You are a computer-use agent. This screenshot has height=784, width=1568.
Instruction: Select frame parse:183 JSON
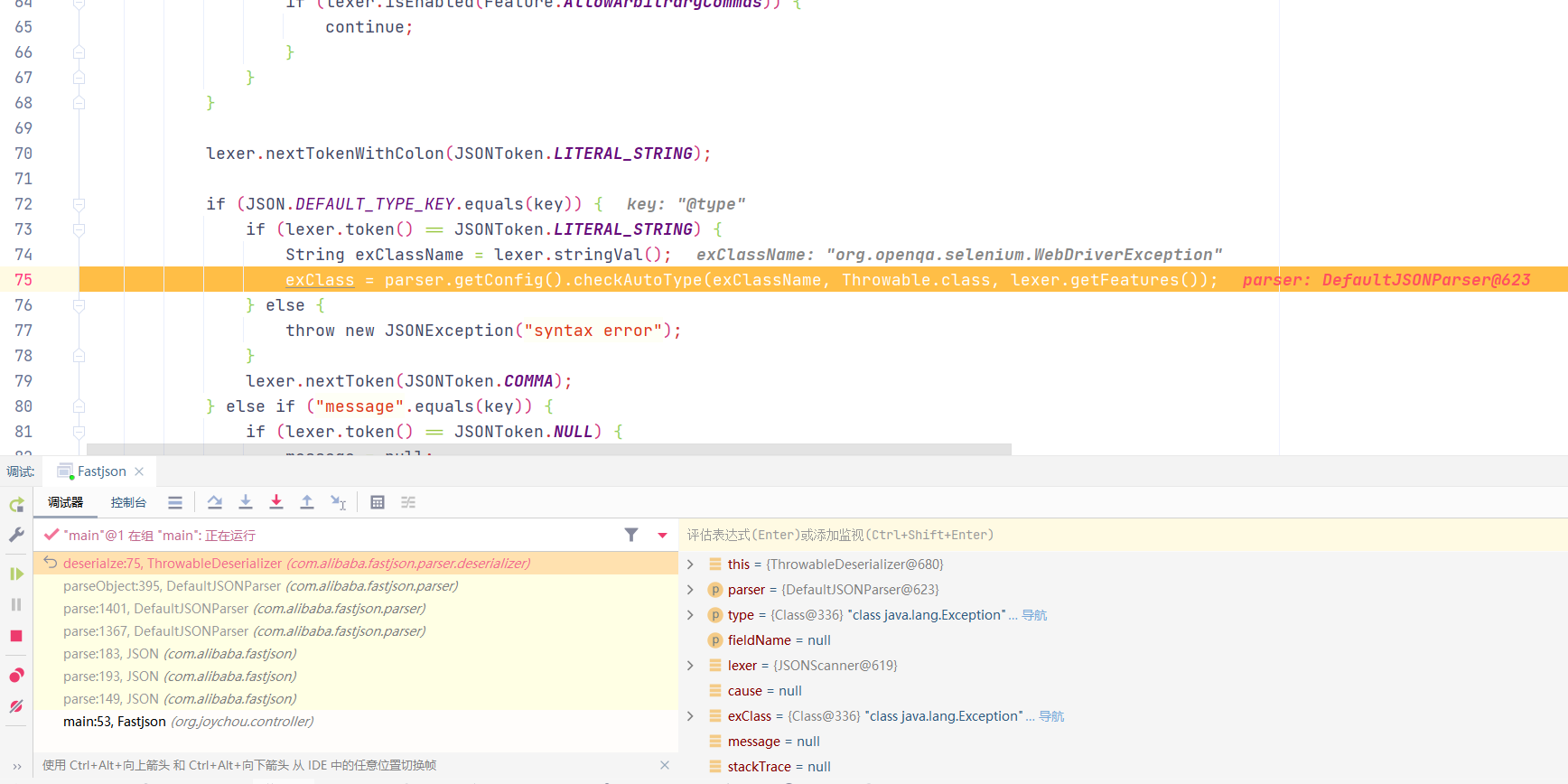356,654
